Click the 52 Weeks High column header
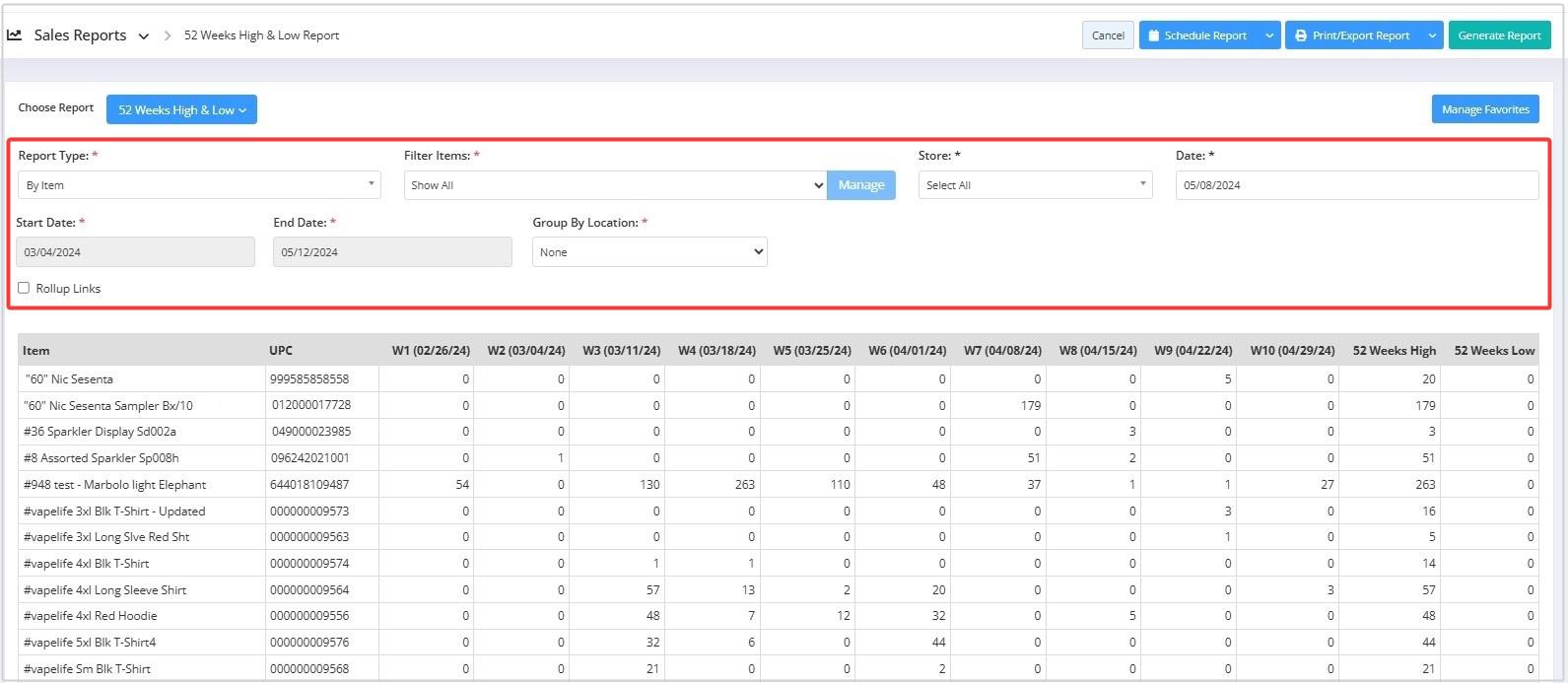 [x=1394, y=351]
